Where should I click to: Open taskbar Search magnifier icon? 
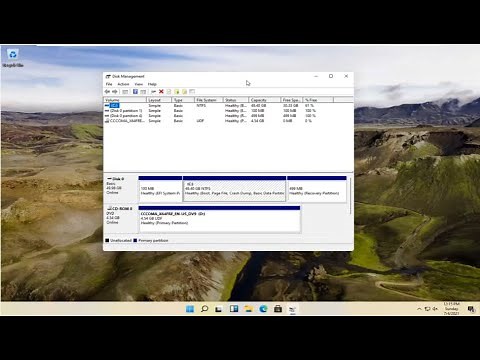(x=204, y=309)
